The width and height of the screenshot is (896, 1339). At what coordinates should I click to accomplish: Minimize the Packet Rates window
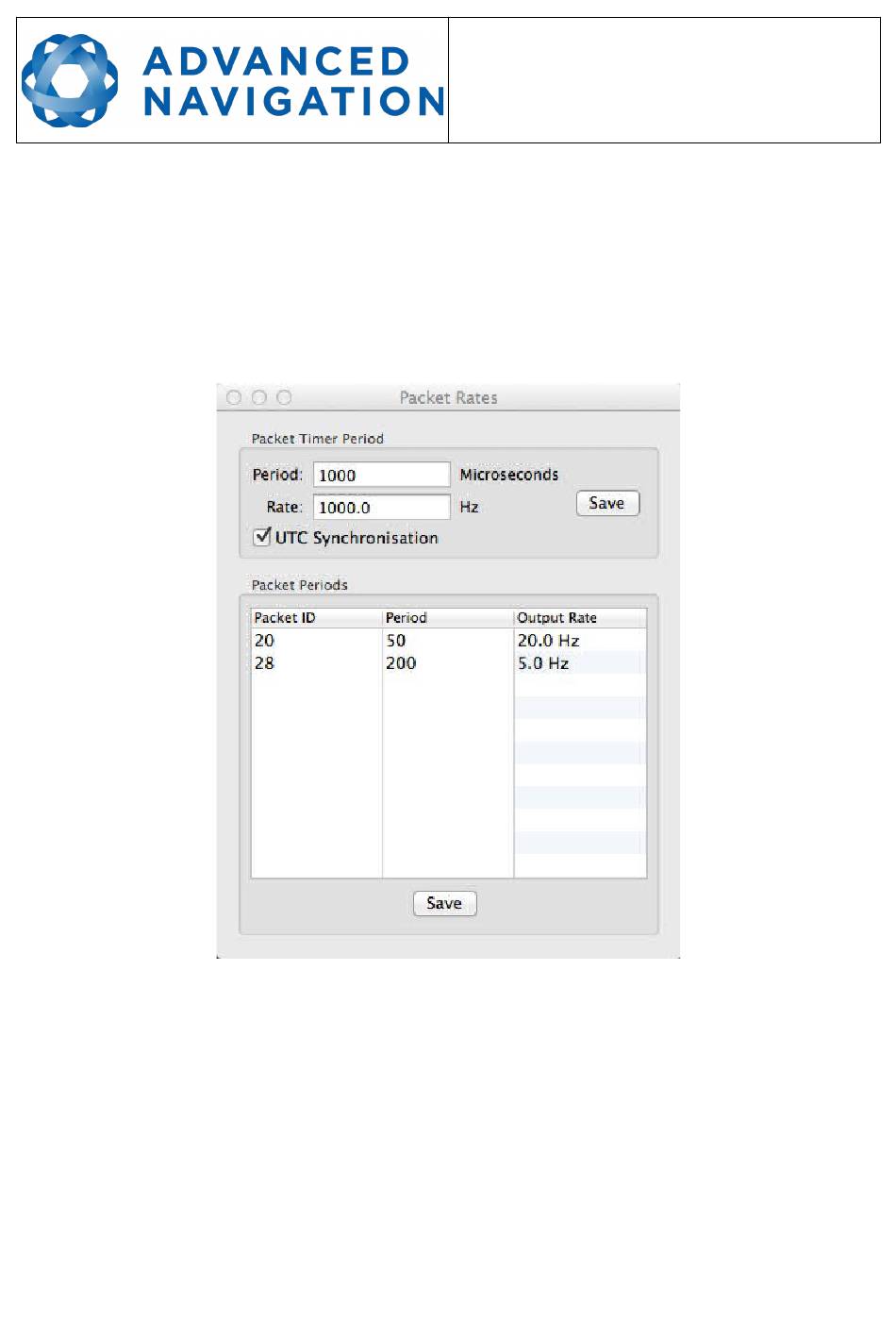click(x=258, y=397)
